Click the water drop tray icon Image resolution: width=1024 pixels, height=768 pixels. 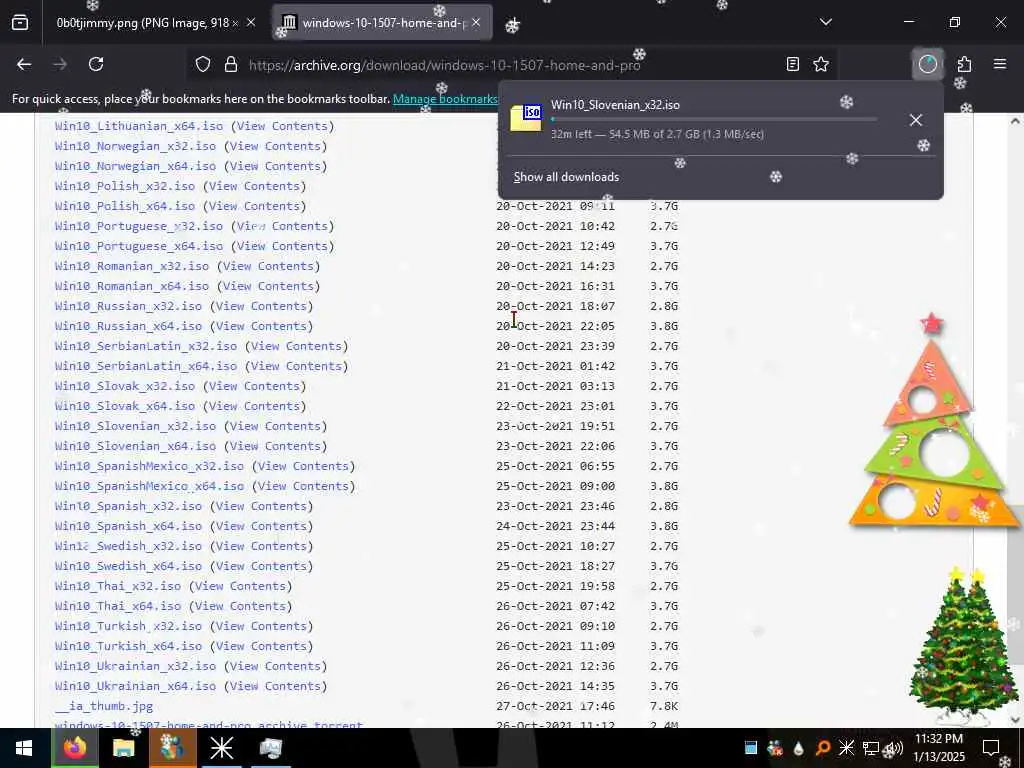799,748
